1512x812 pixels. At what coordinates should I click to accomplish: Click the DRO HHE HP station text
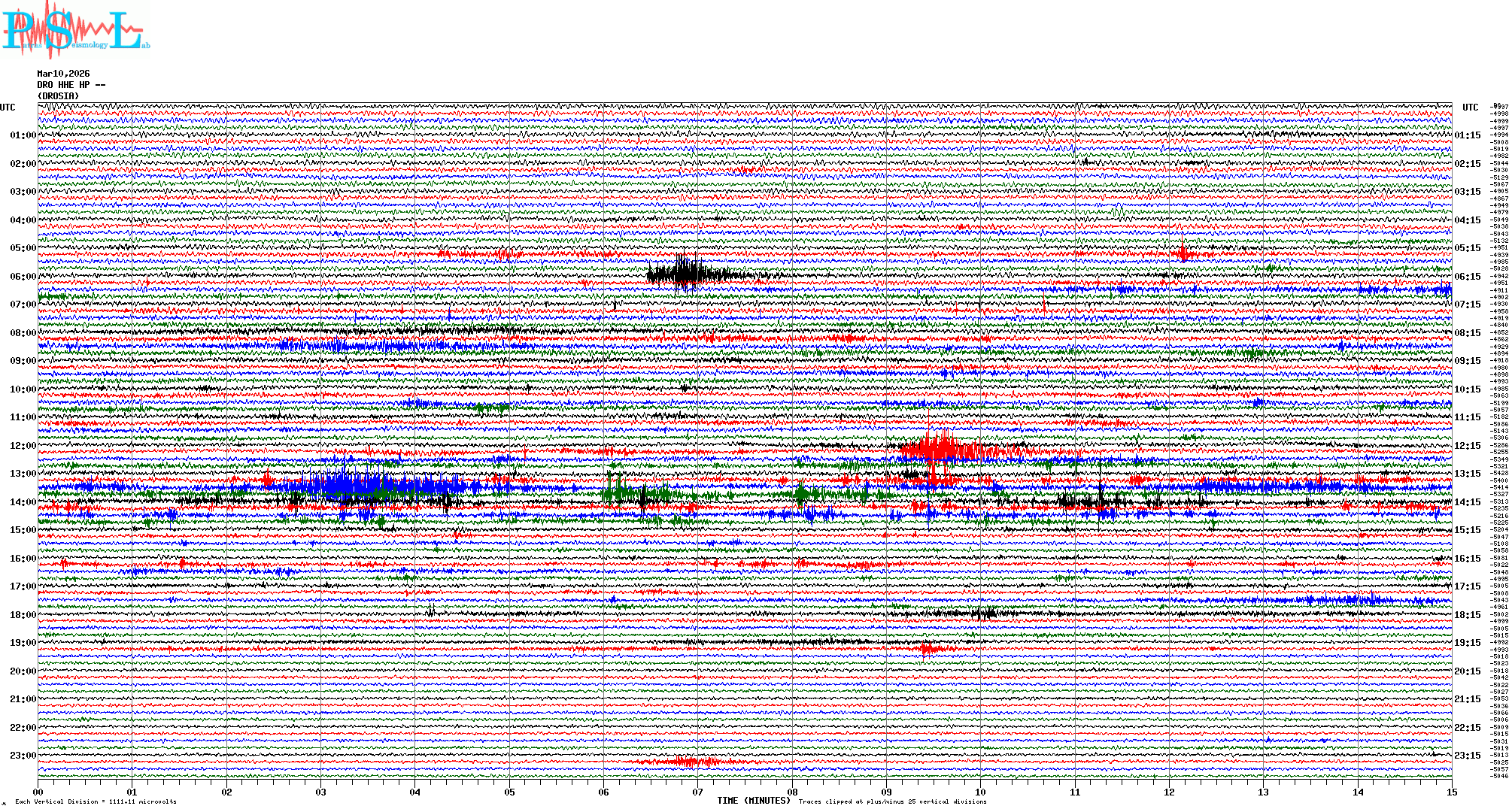pyautogui.click(x=71, y=85)
